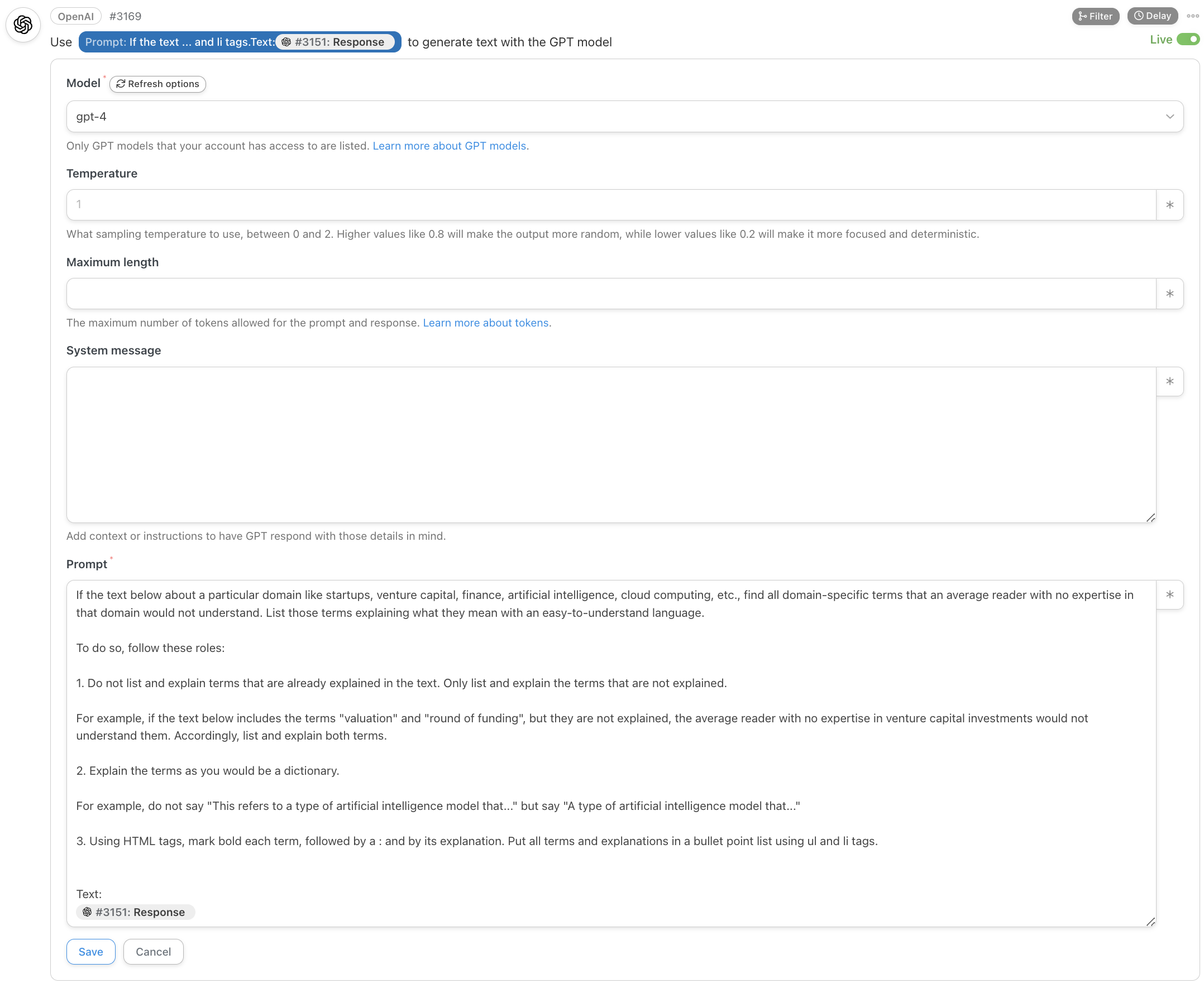This screenshot has height=988, width=1204.
Task: Toggle the Live switch off
Action: click(1187, 39)
